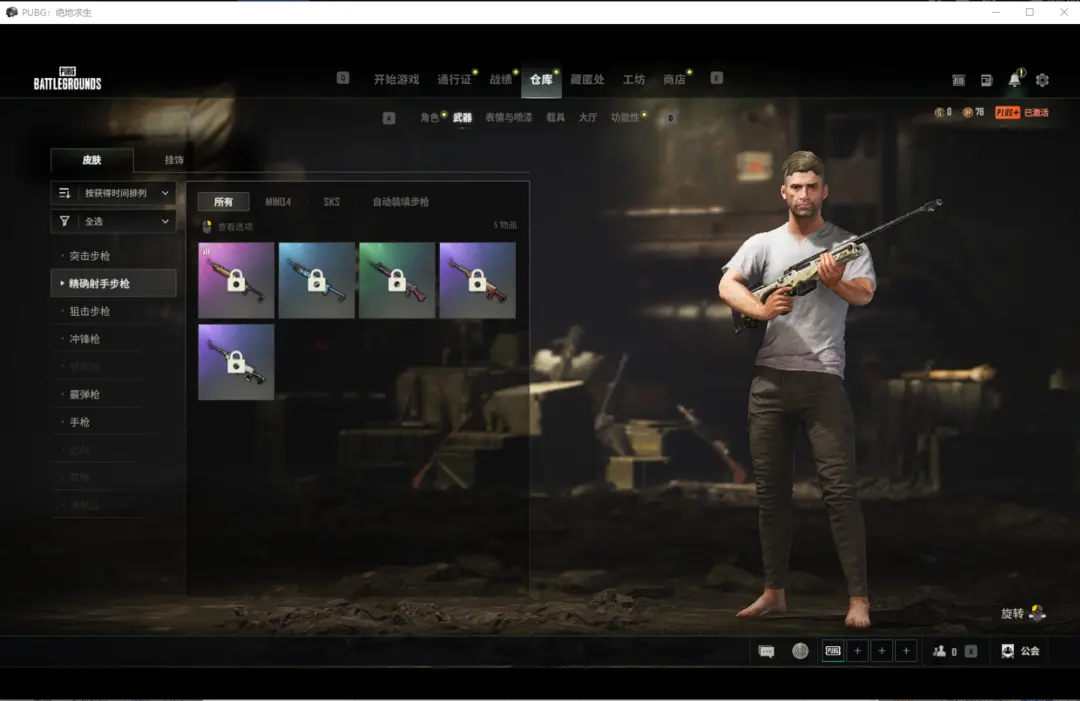This screenshot has height=701, width=1080.
Task: Click the first plus slot to invite teammate
Action: (858, 651)
